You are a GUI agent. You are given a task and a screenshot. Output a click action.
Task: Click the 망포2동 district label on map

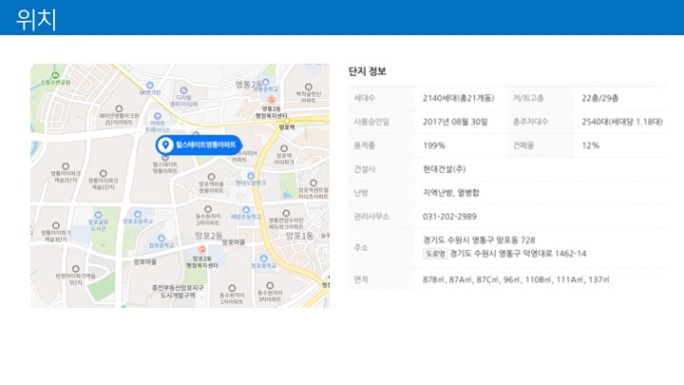click(x=209, y=236)
